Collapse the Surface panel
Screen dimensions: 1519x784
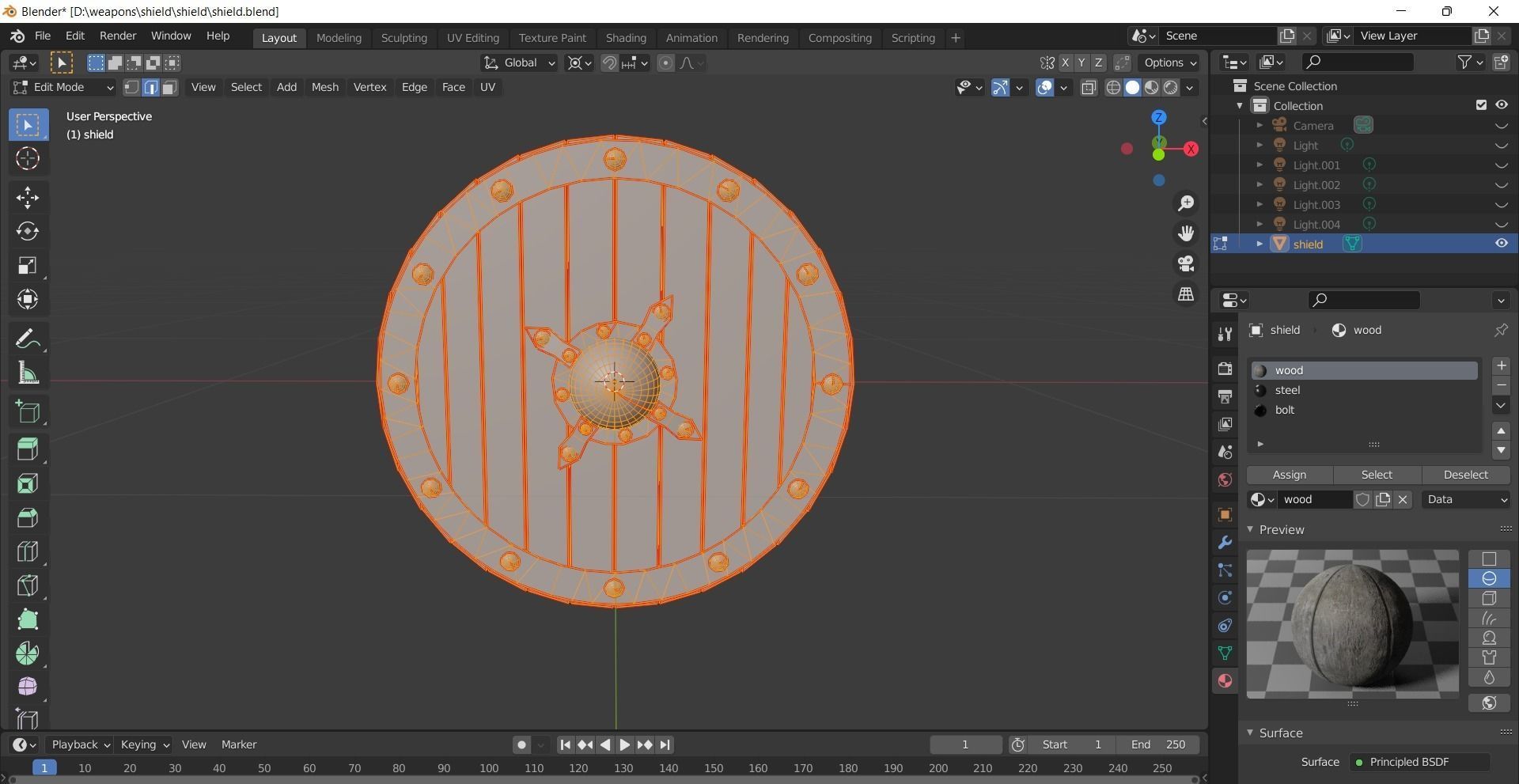click(1250, 733)
